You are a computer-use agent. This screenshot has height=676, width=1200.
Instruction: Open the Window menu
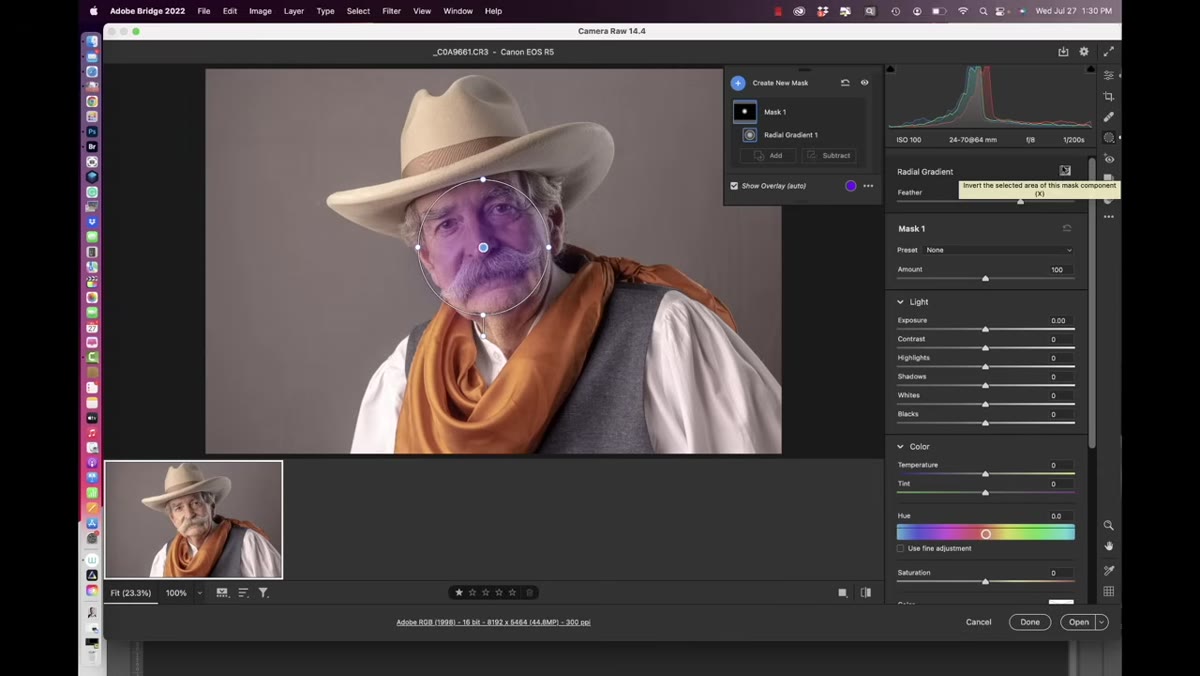pyautogui.click(x=458, y=11)
